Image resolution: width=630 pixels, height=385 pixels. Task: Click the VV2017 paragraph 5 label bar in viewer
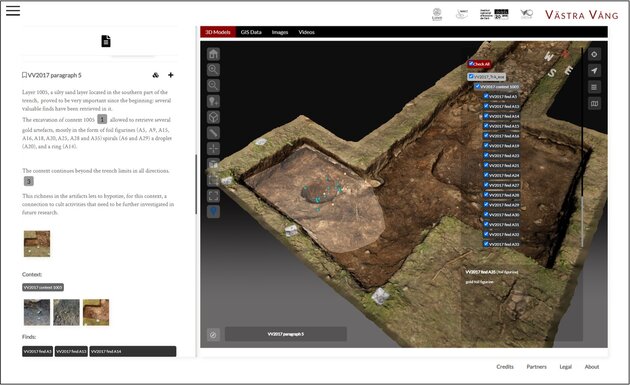click(x=286, y=334)
